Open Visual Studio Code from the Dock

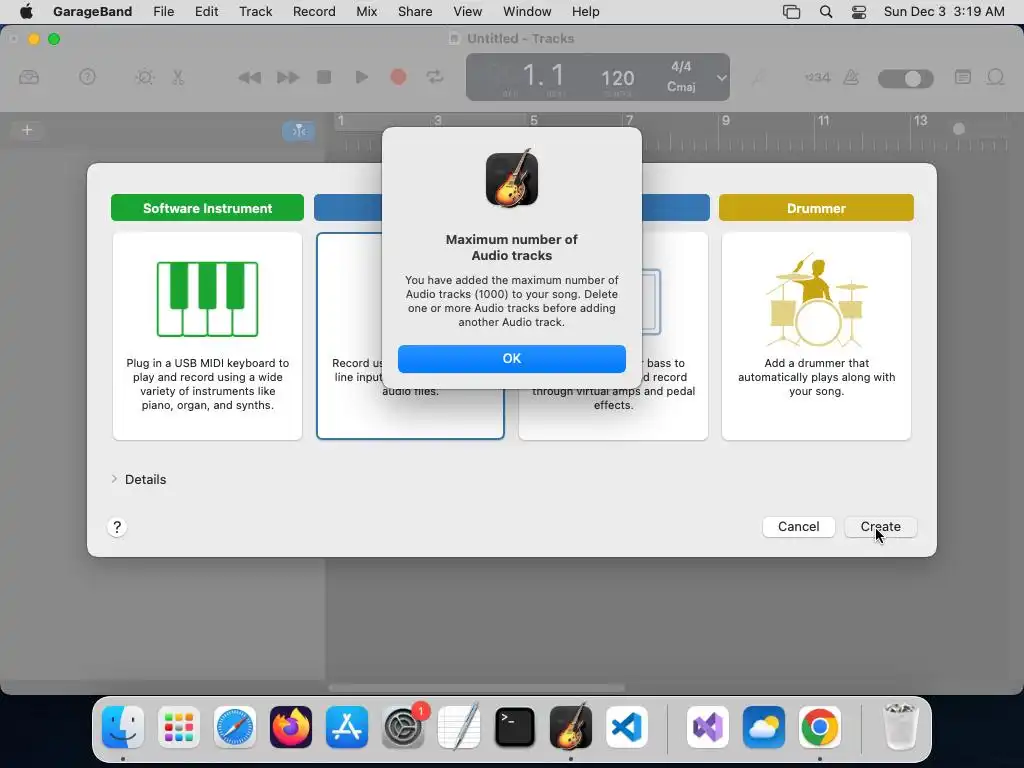tap(627, 727)
